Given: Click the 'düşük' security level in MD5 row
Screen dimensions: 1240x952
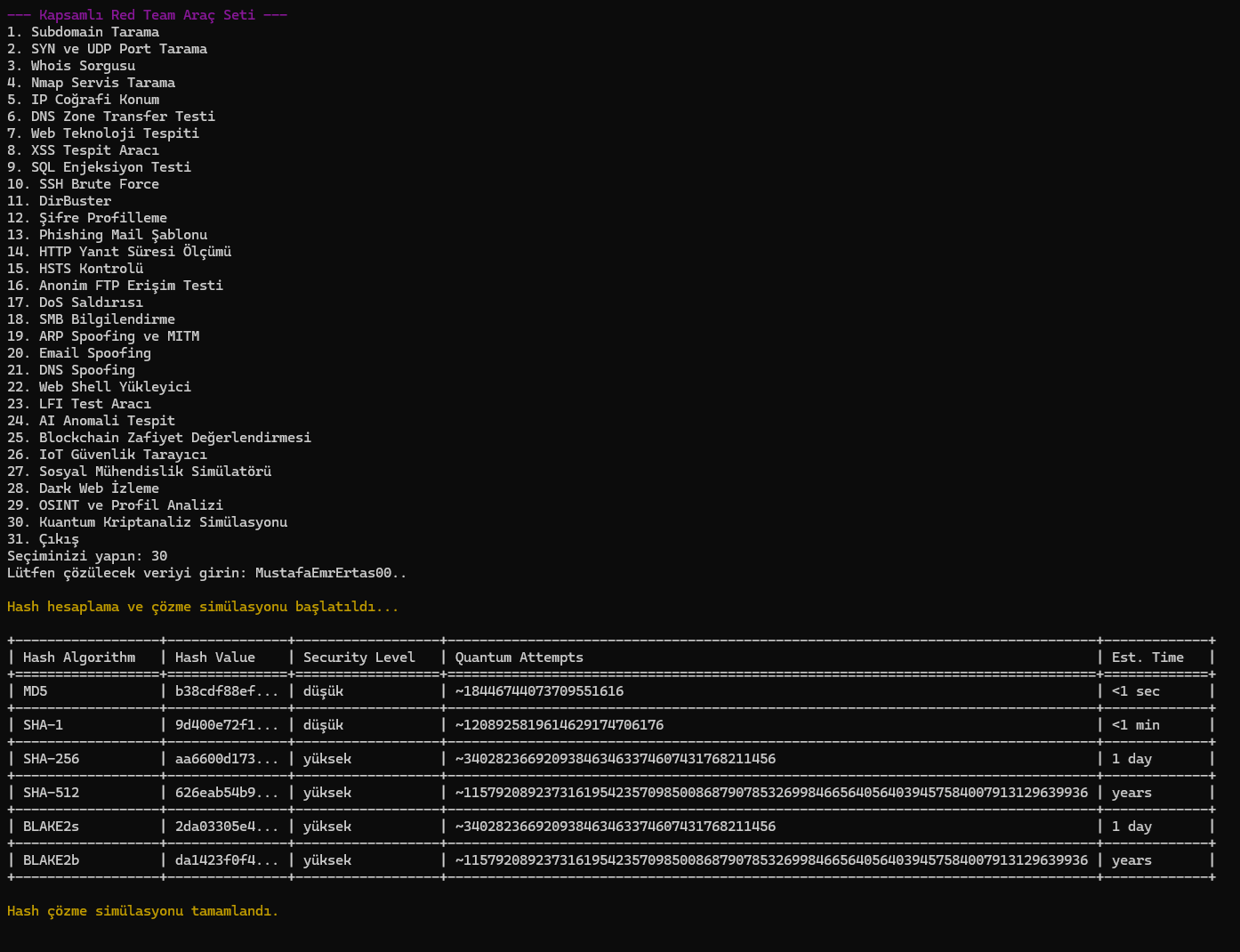Looking at the screenshot, I should [x=323, y=691].
